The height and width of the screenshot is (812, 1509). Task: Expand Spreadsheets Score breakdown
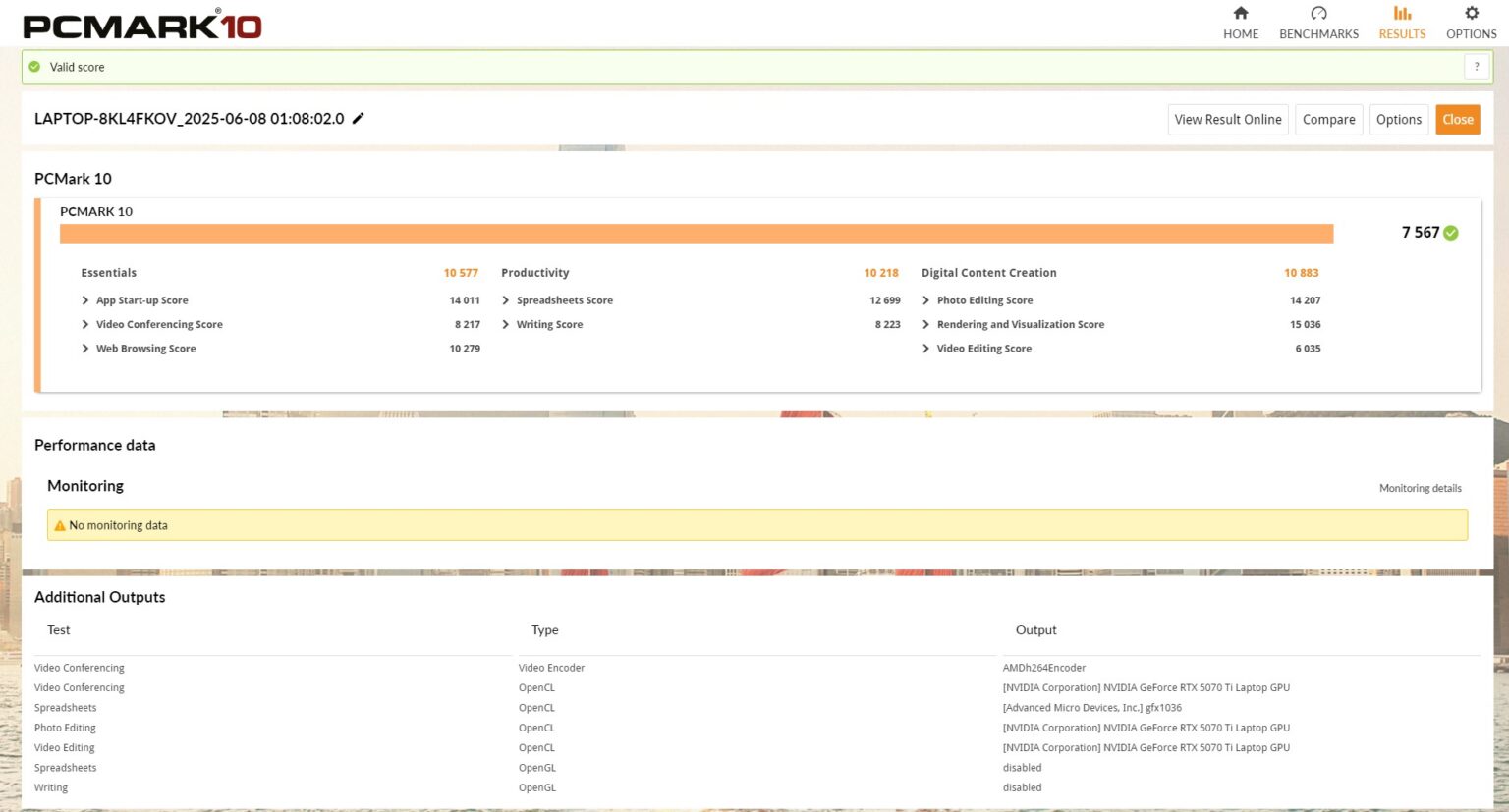tap(506, 300)
